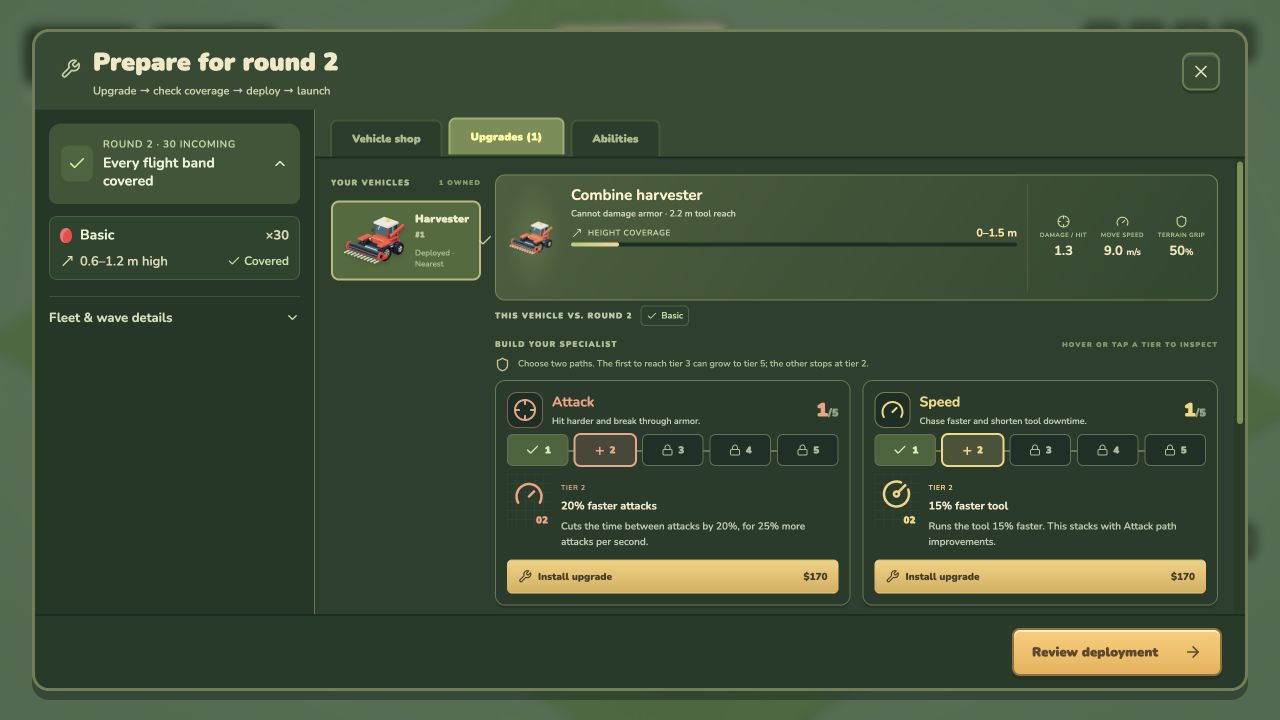
Task: Switch to the Vehicle shop tab
Action: 386,139
